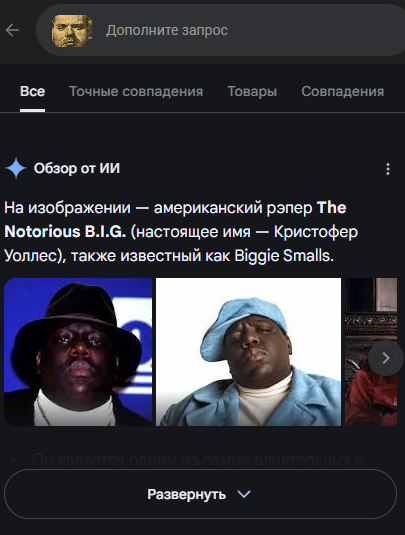
Task: Open the blue beret photo thumbnail
Action: [x=248, y=352]
